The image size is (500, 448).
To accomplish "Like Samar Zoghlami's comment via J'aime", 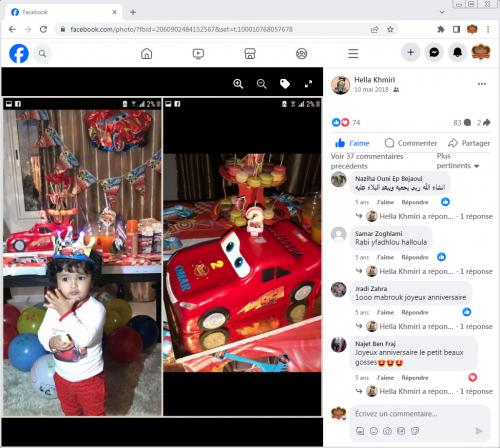I will coord(385,257).
